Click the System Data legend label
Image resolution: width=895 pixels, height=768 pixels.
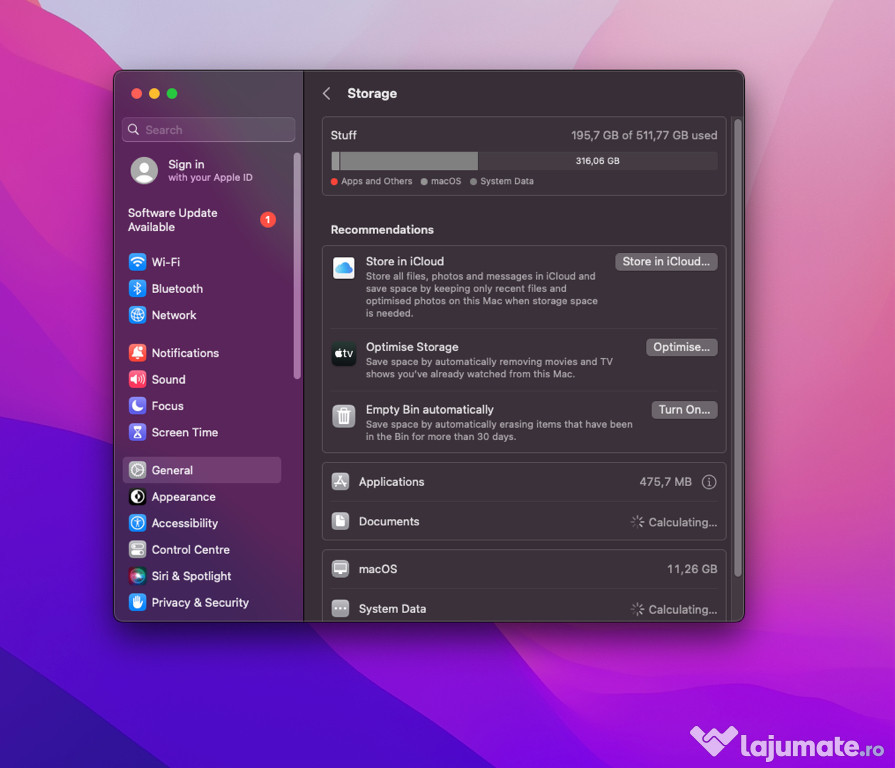pos(507,181)
